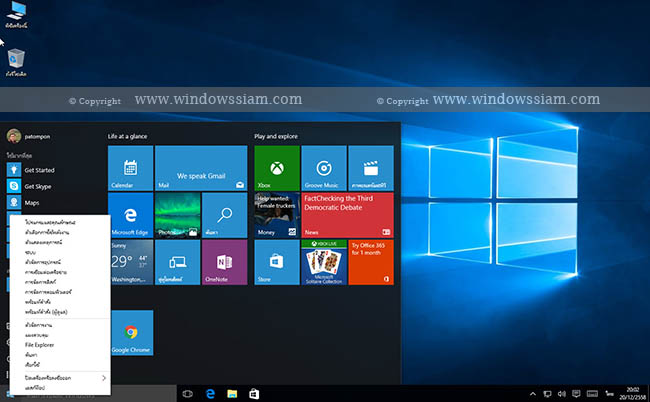Click the Play and explore group header
Viewport: 650px width, 402px height.
point(276,136)
